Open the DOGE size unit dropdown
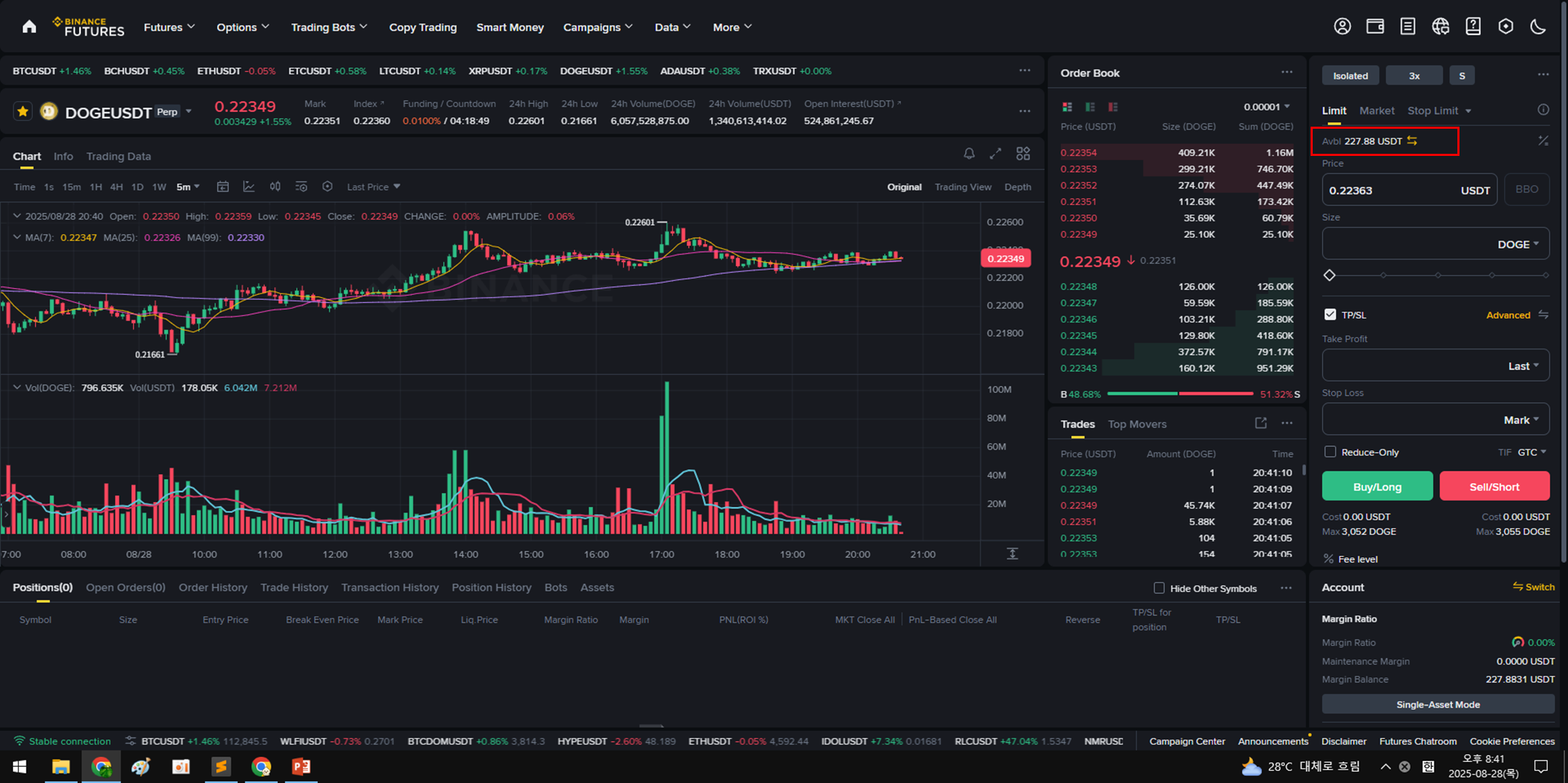The width and height of the screenshot is (1568, 783). pyautogui.click(x=1518, y=244)
